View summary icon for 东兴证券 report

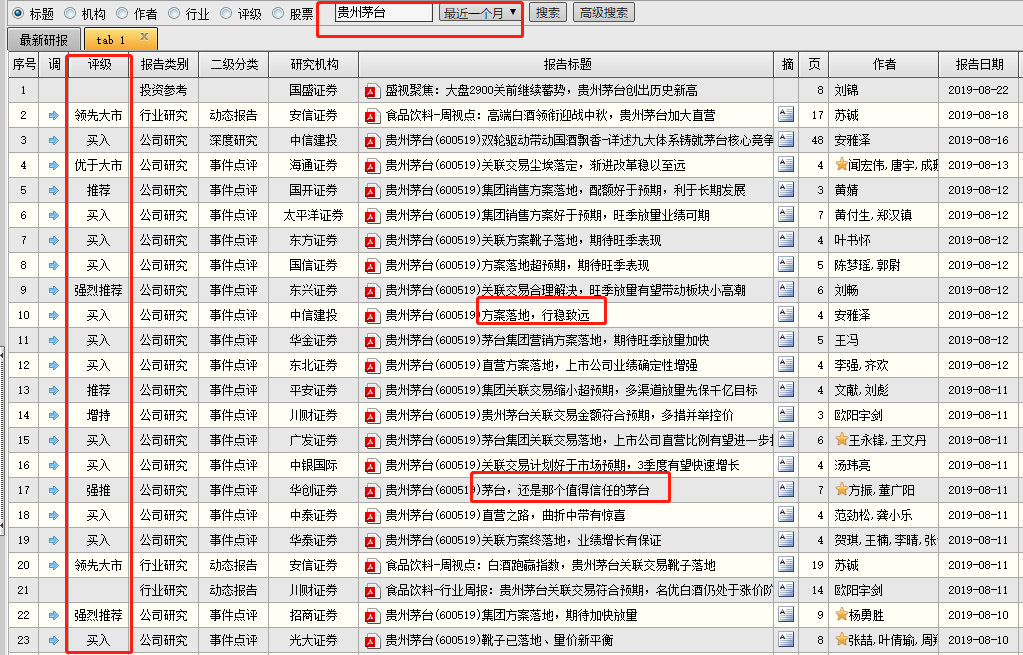[786, 290]
